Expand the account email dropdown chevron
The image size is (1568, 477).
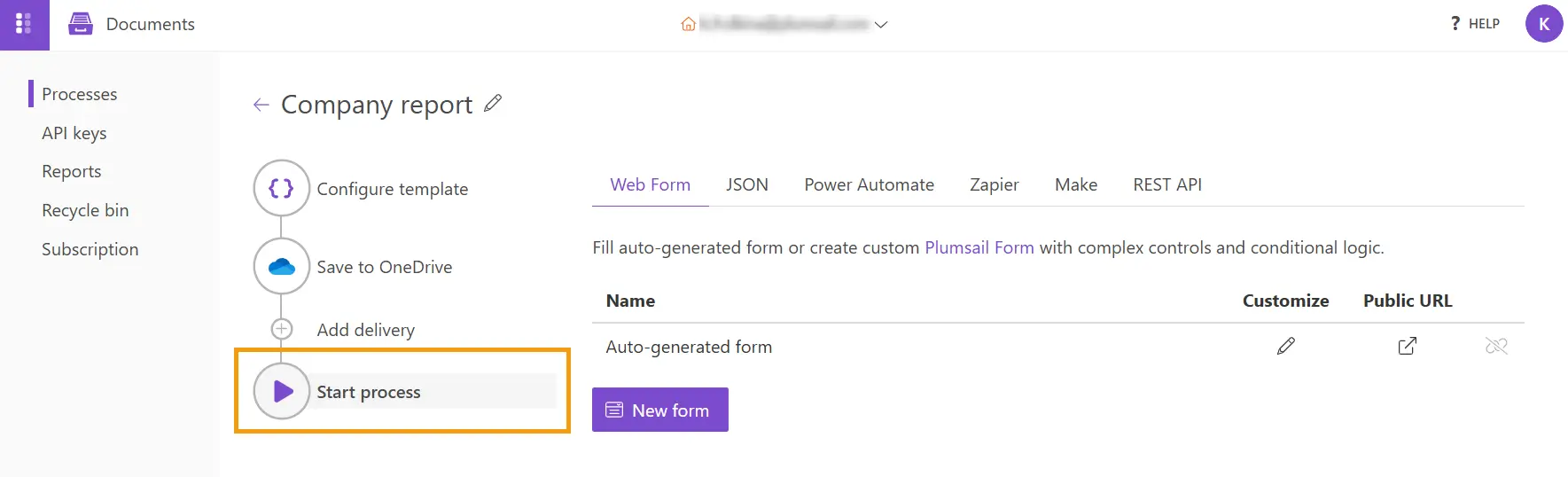click(881, 25)
